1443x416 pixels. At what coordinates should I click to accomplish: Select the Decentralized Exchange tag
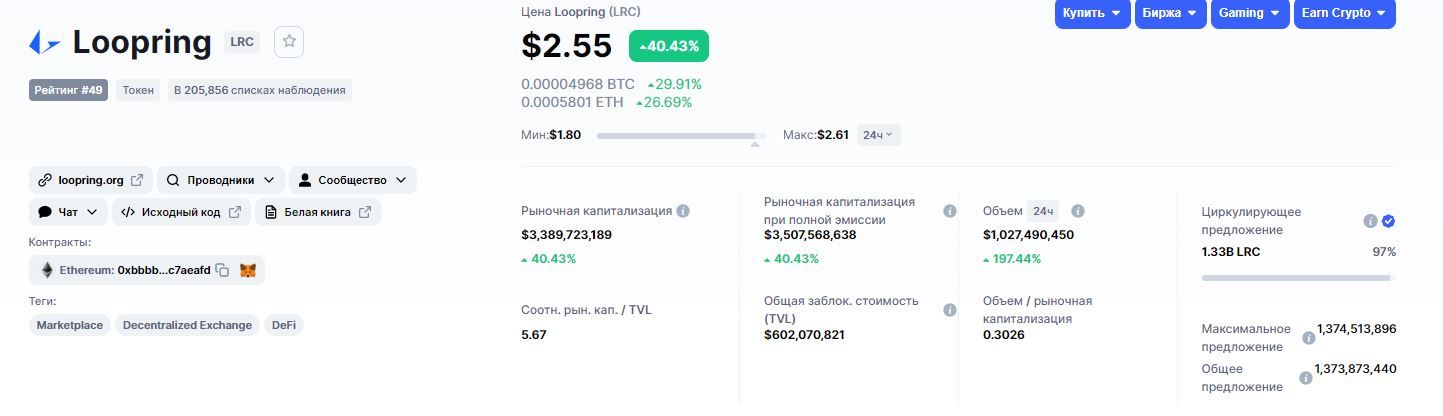pos(188,325)
